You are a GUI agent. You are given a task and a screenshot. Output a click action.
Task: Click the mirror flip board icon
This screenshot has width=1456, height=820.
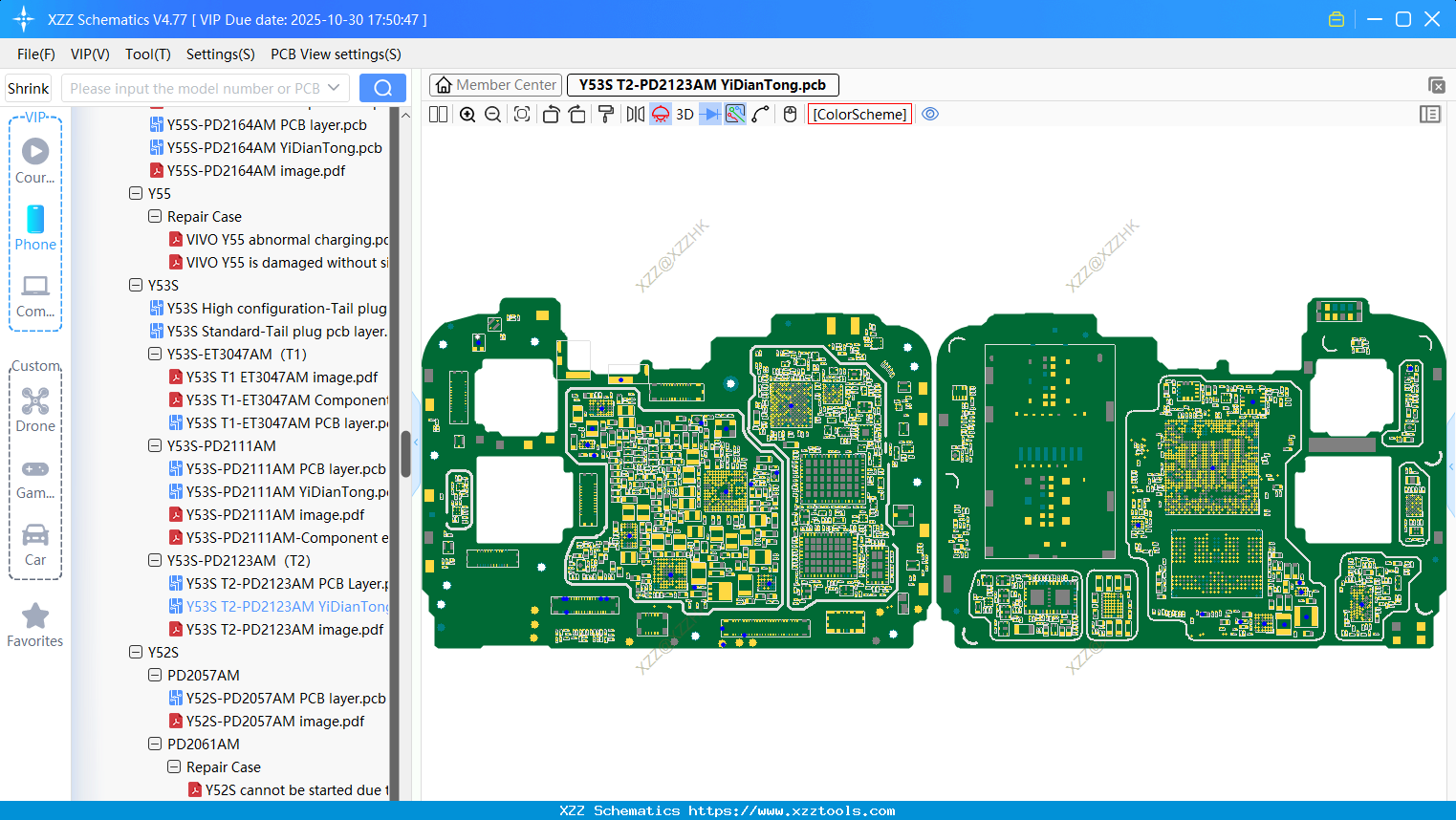click(x=635, y=115)
